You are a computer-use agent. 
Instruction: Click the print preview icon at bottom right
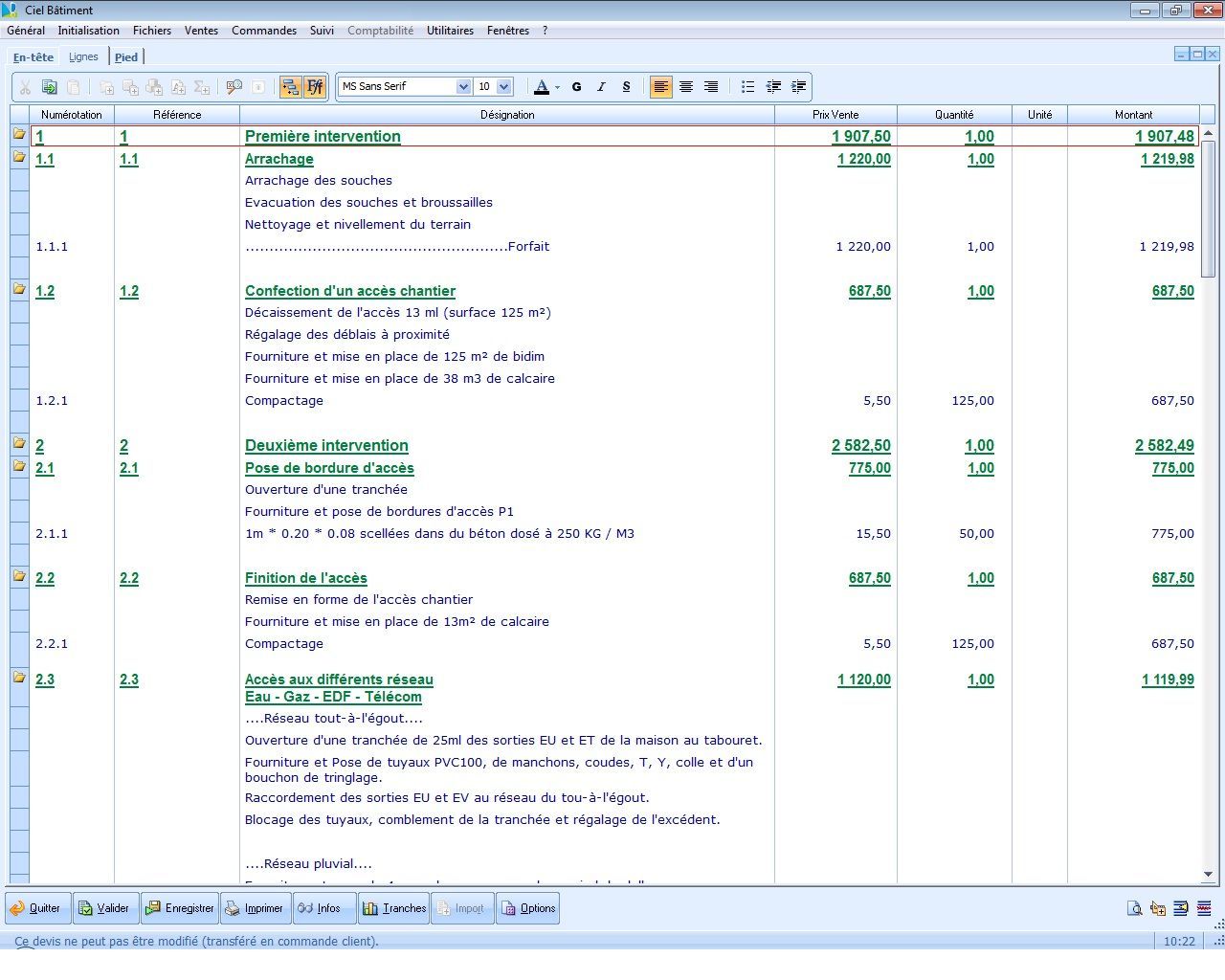coord(1134,908)
